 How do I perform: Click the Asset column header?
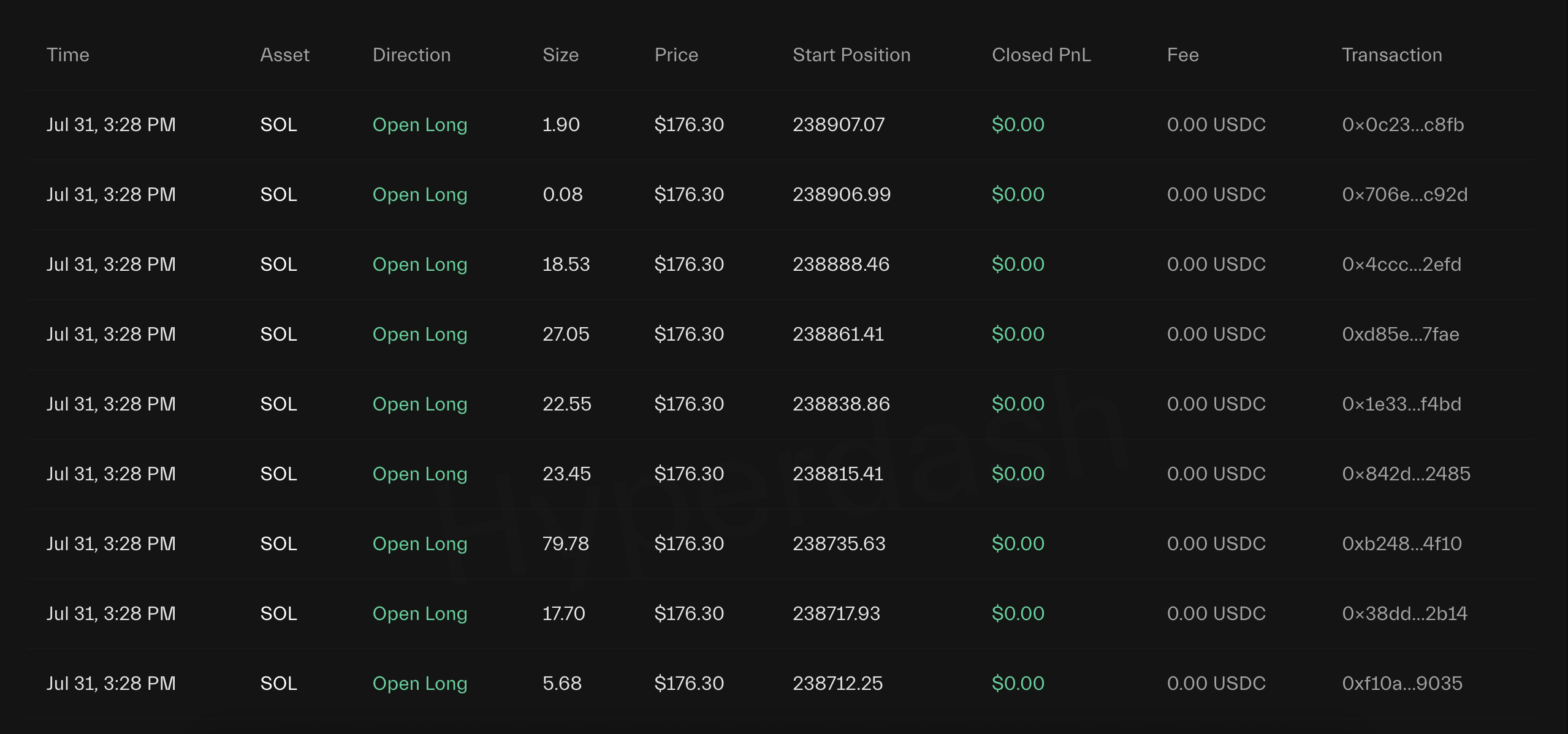coord(284,55)
